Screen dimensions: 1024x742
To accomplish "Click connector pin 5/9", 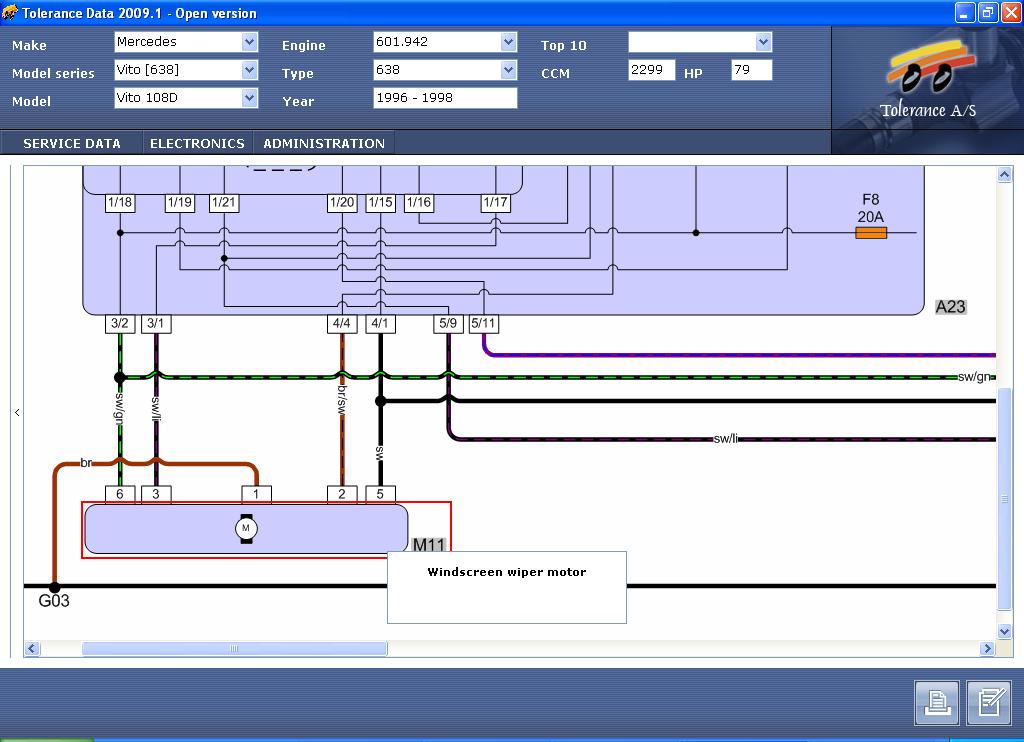I will click(449, 323).
